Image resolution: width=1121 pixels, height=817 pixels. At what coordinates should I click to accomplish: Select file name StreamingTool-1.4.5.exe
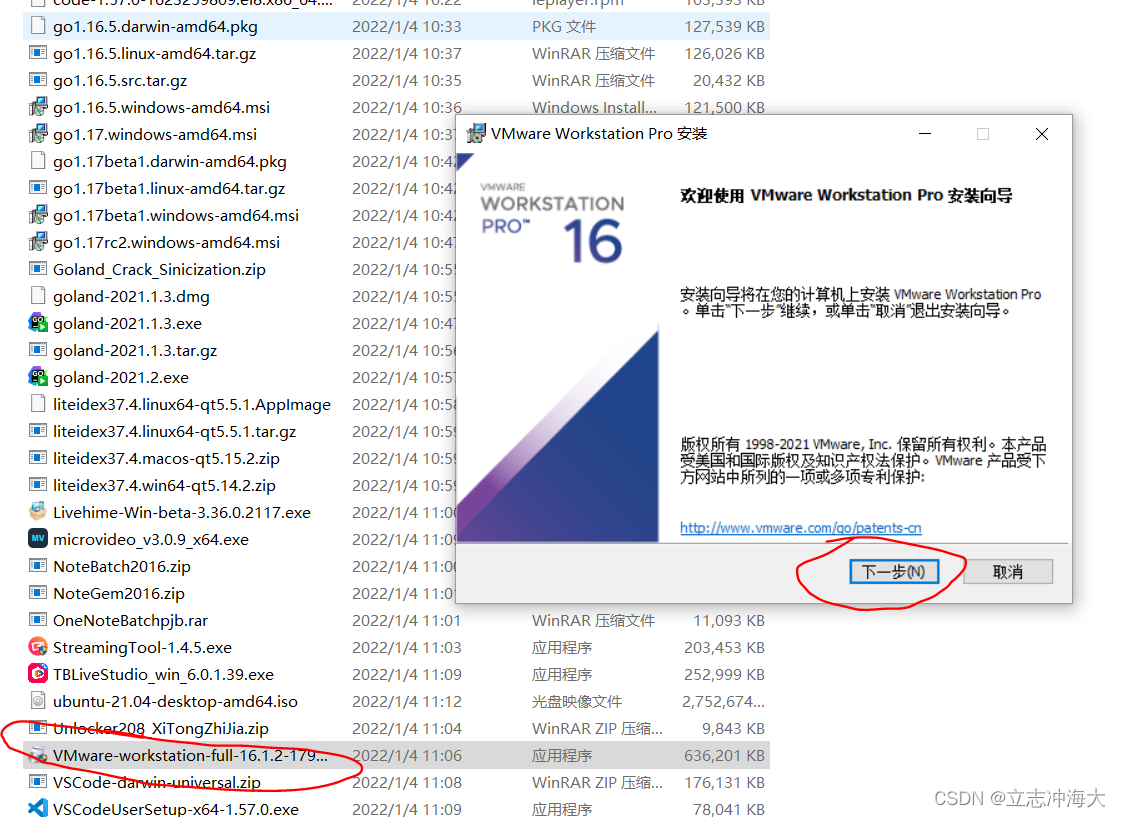point(142,648)
